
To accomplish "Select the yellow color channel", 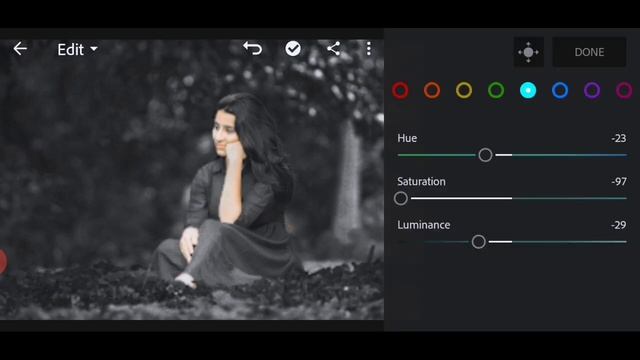I will 464,90.
